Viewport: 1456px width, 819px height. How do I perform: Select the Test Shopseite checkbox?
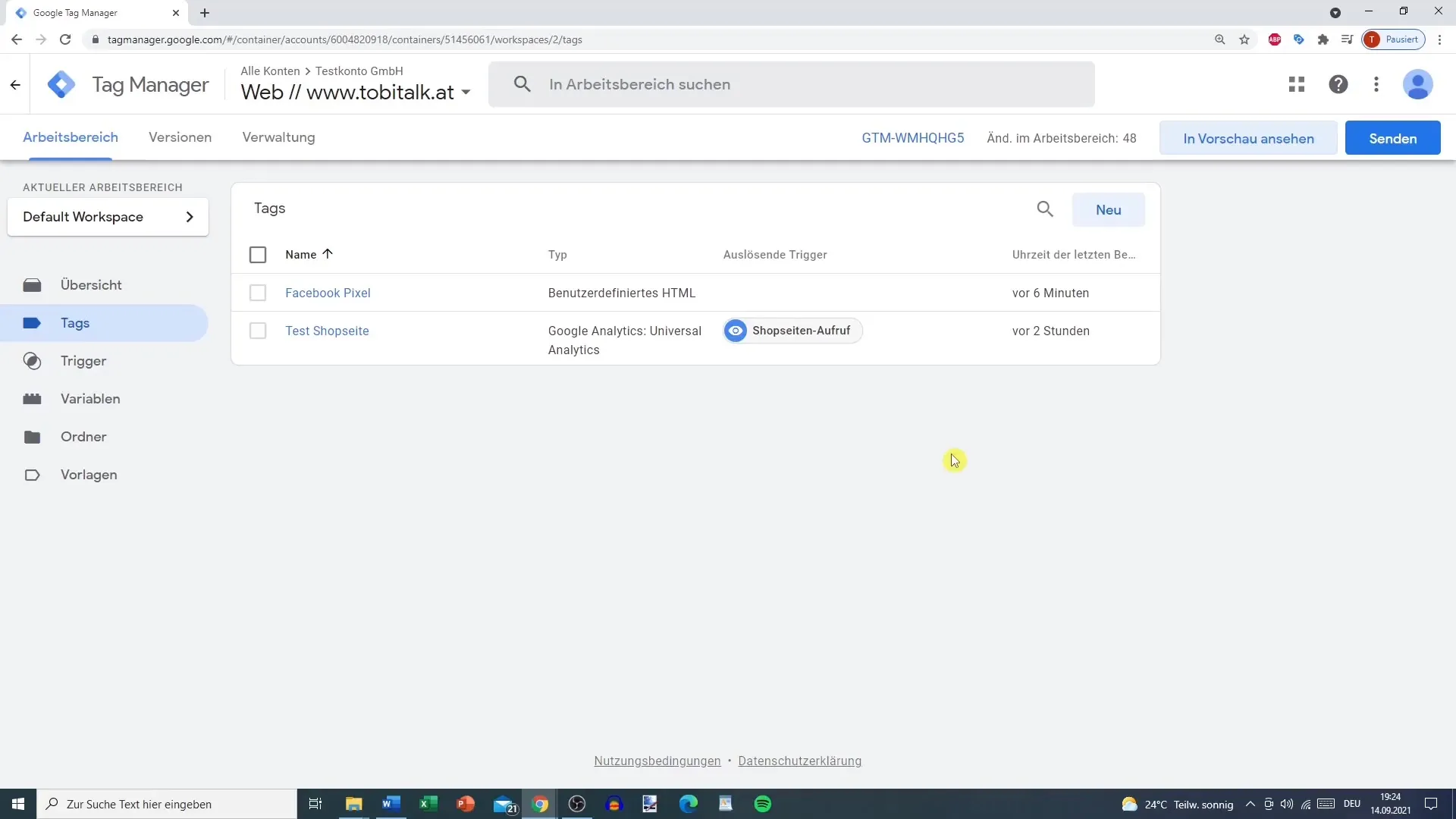(258, 331)
